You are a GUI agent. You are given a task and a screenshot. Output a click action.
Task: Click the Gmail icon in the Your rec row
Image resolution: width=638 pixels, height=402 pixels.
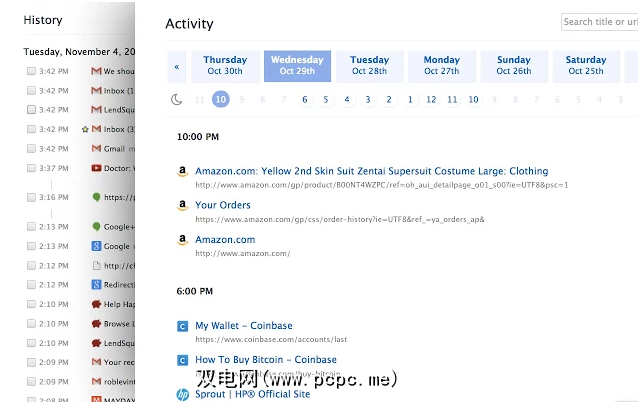point(96,362)
